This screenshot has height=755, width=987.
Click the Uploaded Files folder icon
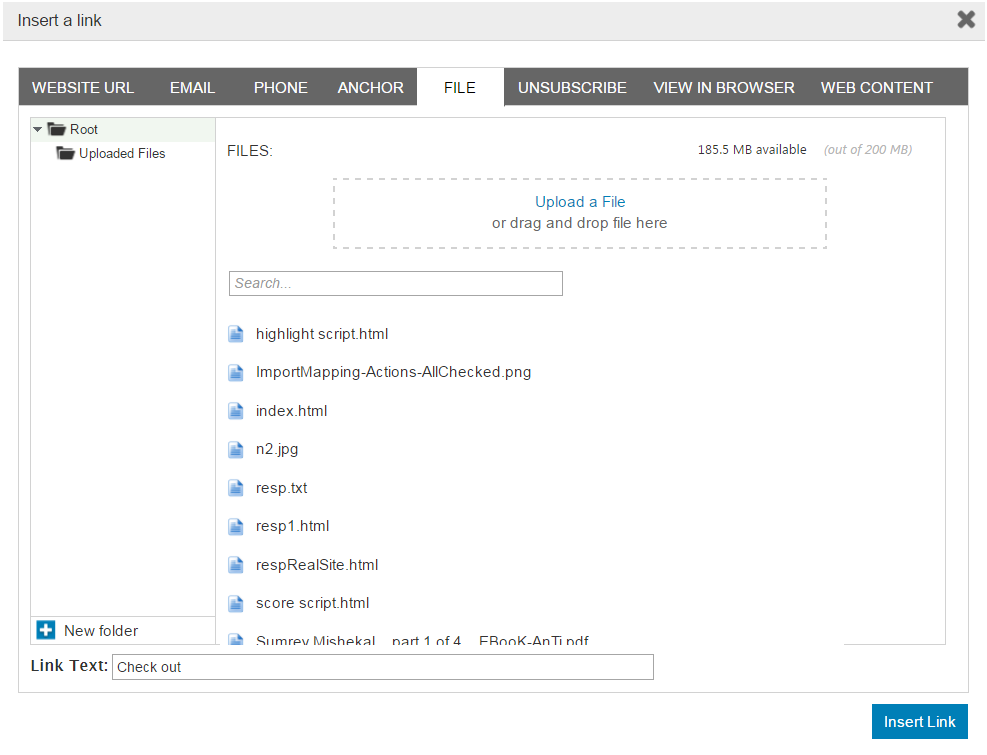point(66,153)
